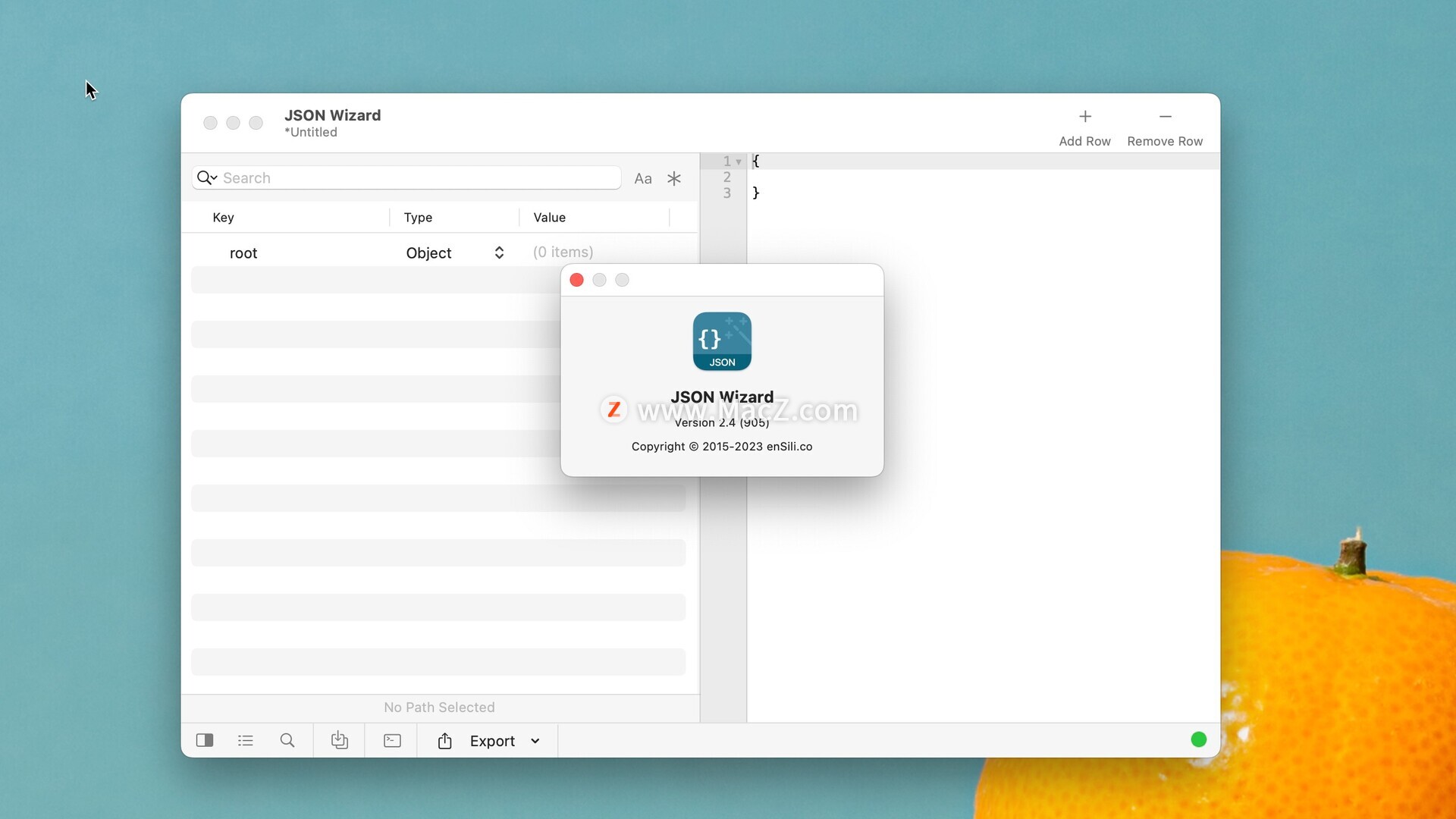Click the *Untitled document subtitle

pyautogui.click(x=311, y=133)
